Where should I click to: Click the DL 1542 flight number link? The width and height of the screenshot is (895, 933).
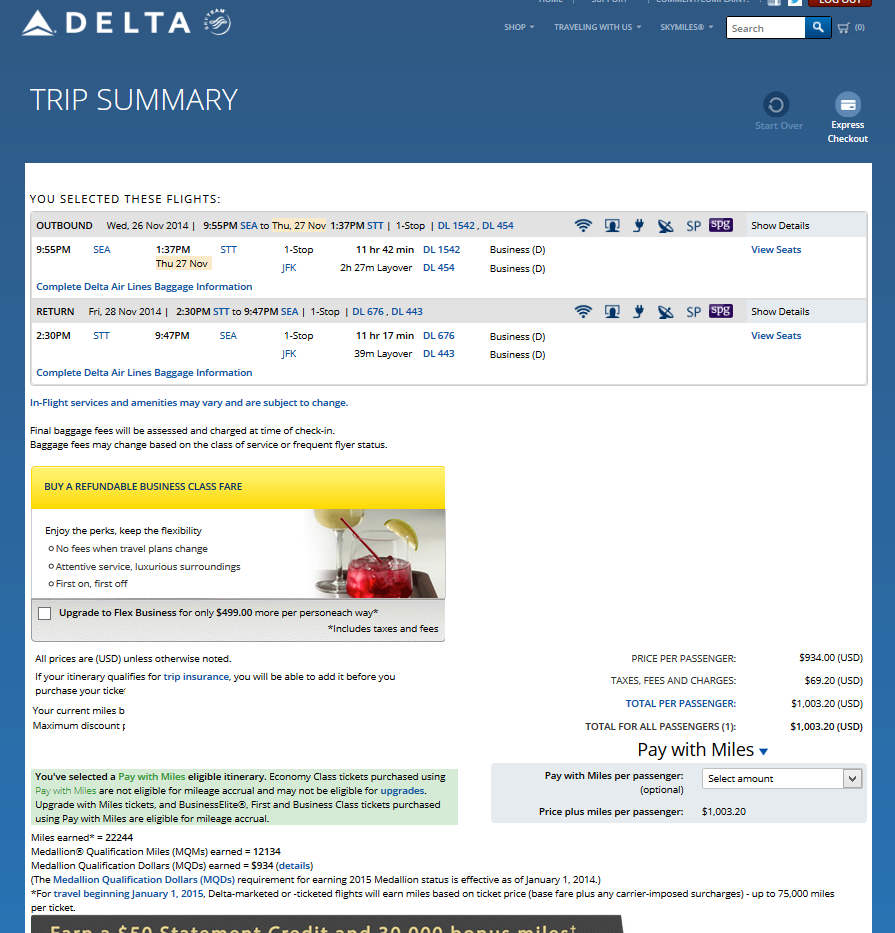441,250
